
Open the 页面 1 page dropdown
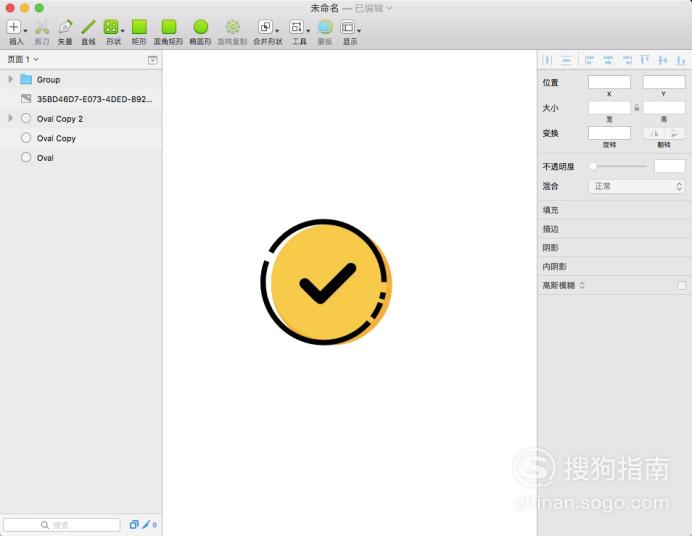[23, 59]
